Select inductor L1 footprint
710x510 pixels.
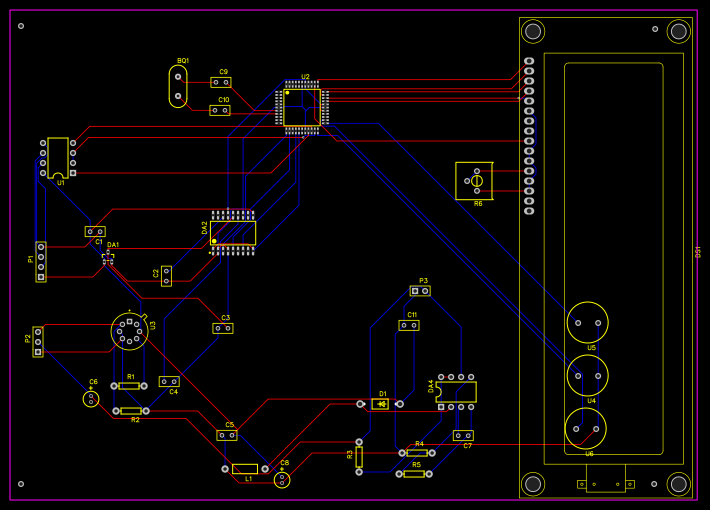(x=245, y=469)
